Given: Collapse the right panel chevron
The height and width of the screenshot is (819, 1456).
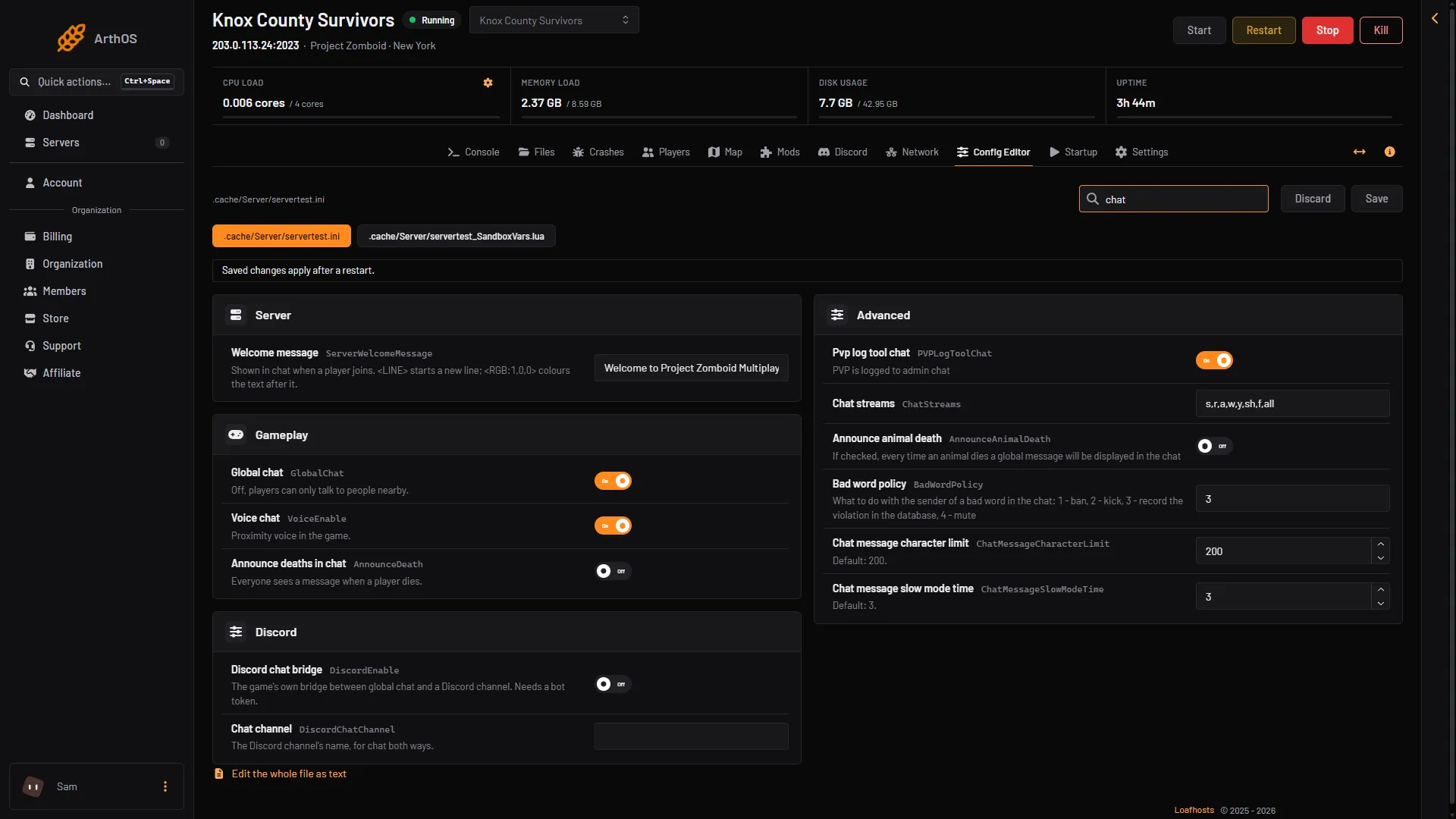Looking at the screenshot, I should click(1435, 18).
